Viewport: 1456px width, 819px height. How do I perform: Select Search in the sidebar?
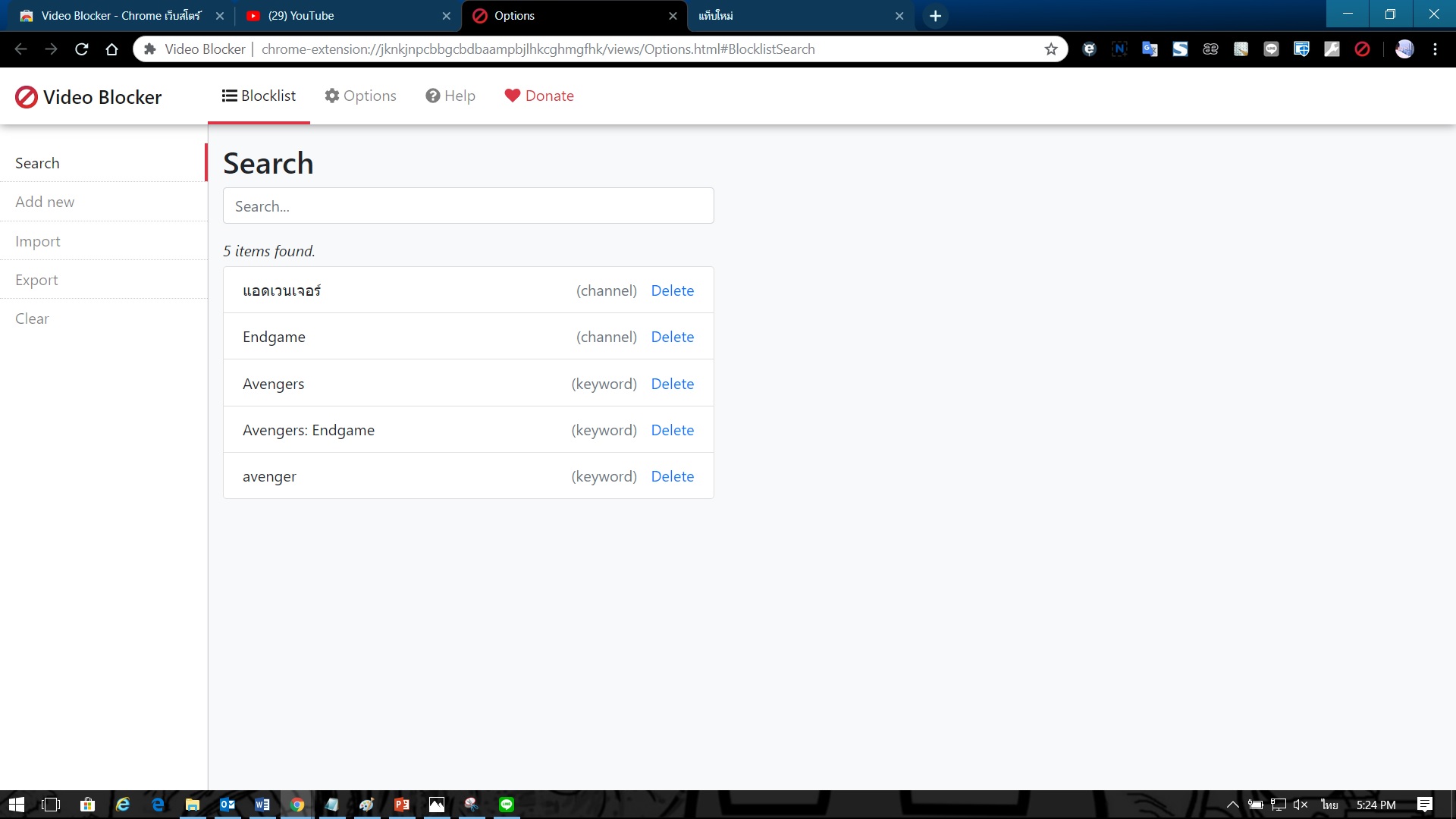103,163
